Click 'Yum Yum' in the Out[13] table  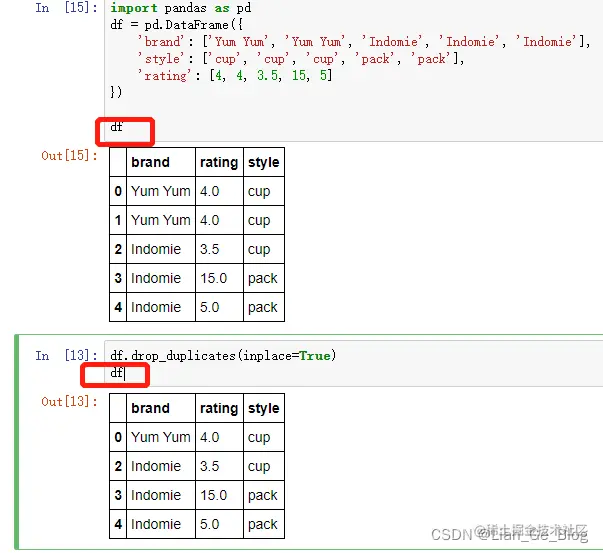pyautogui.click(x=161, y=437)
